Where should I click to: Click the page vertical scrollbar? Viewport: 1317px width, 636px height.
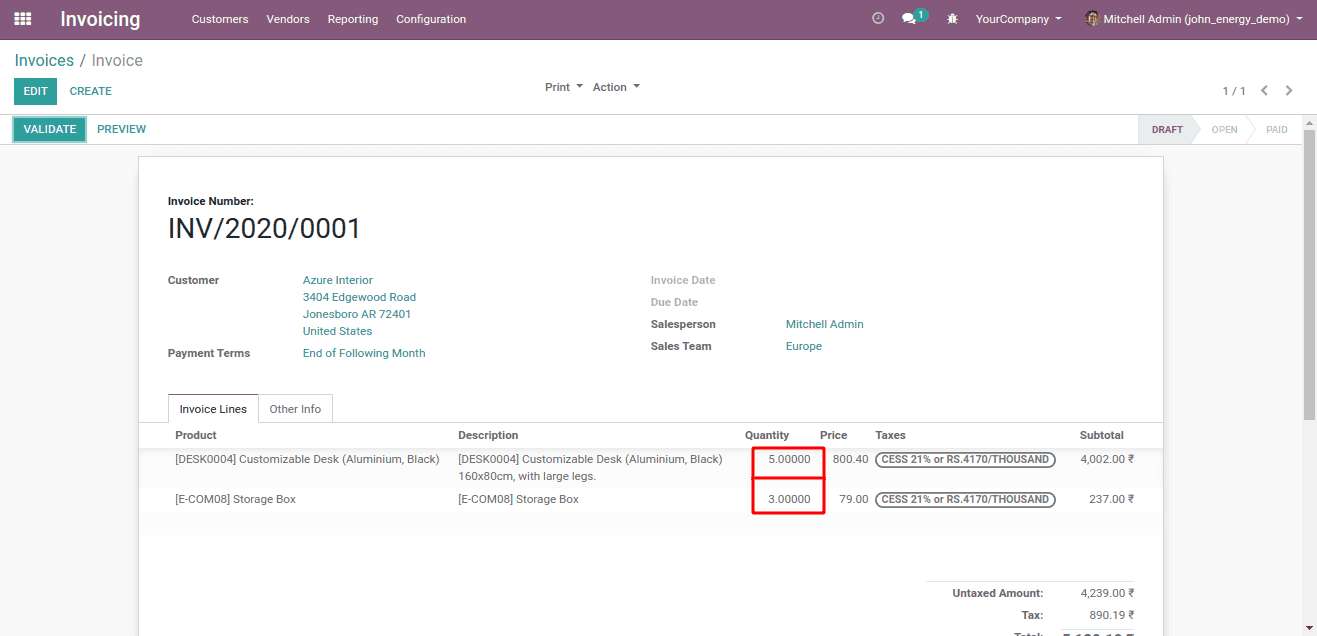point(1310,275)
